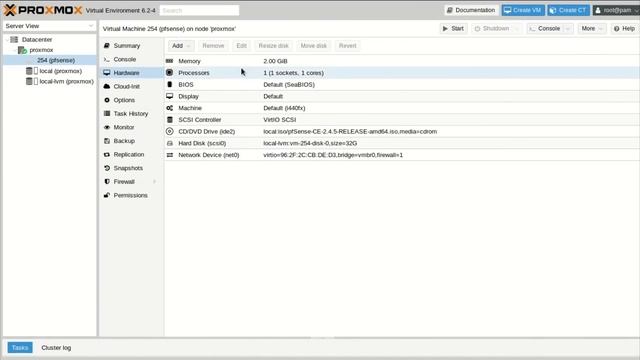Click the Help button

coord(624,29)
